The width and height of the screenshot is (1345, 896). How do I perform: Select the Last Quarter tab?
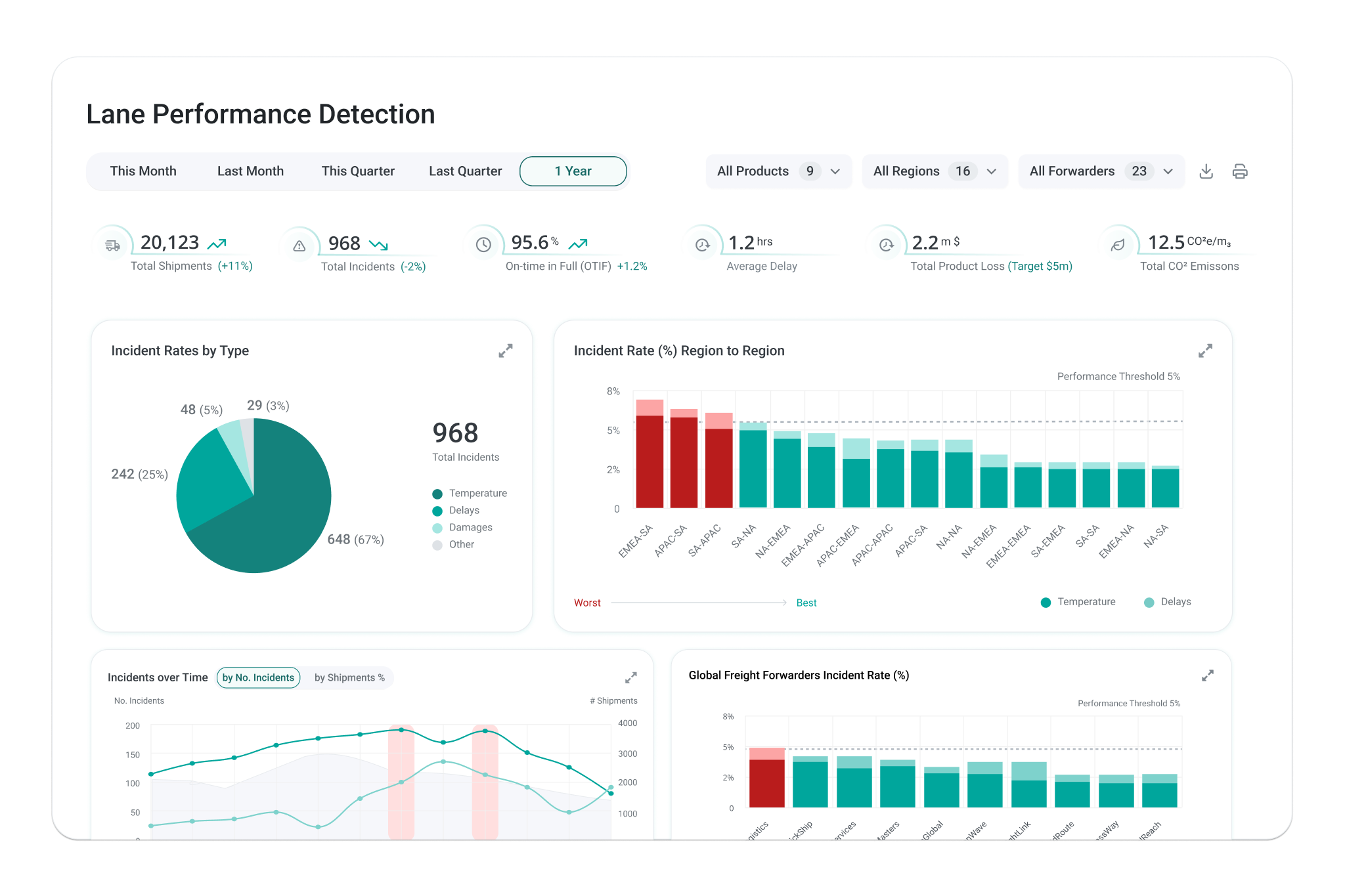pos(465,171)
